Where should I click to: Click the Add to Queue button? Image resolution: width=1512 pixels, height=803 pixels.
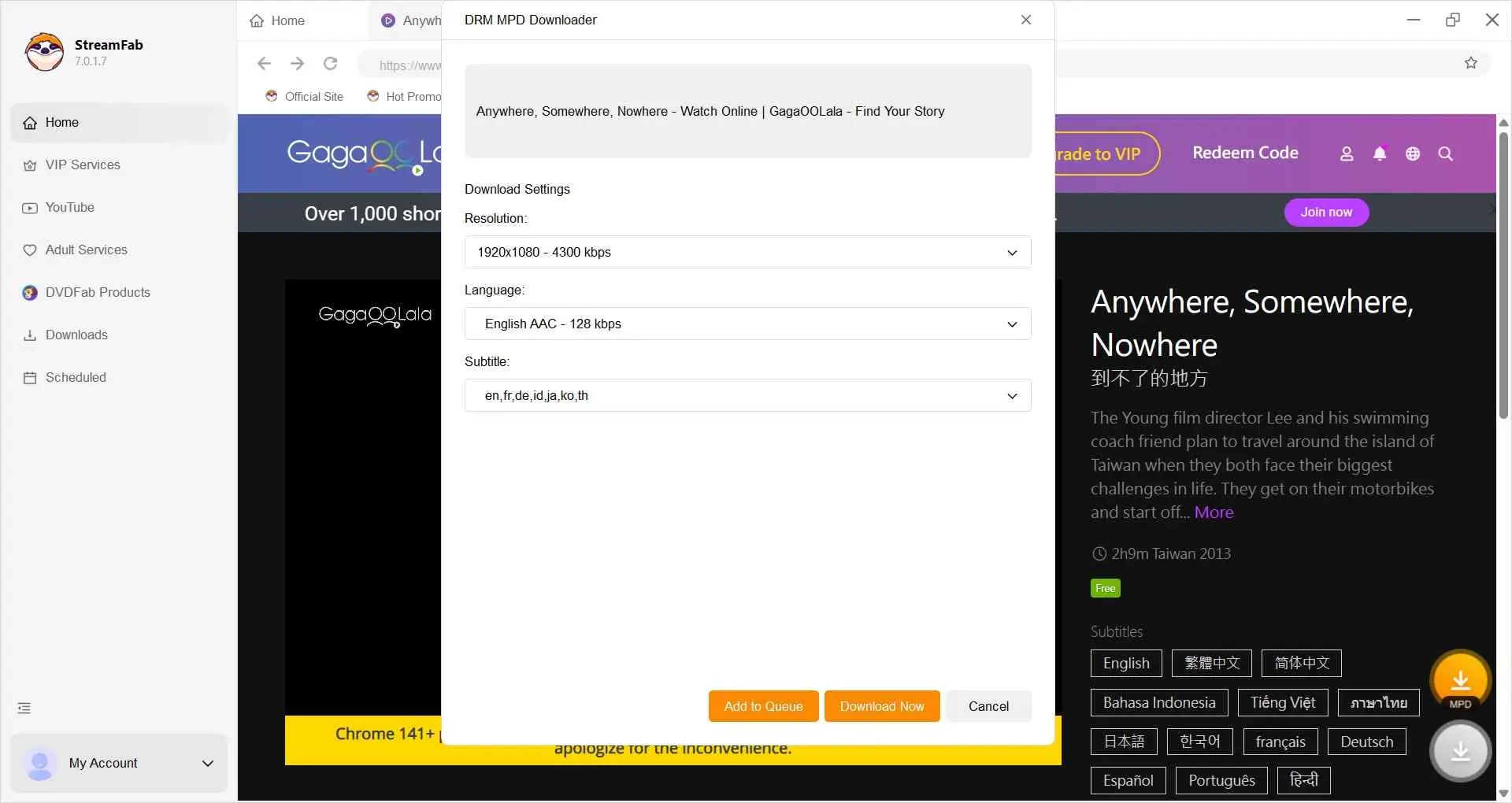click(763, 707)
